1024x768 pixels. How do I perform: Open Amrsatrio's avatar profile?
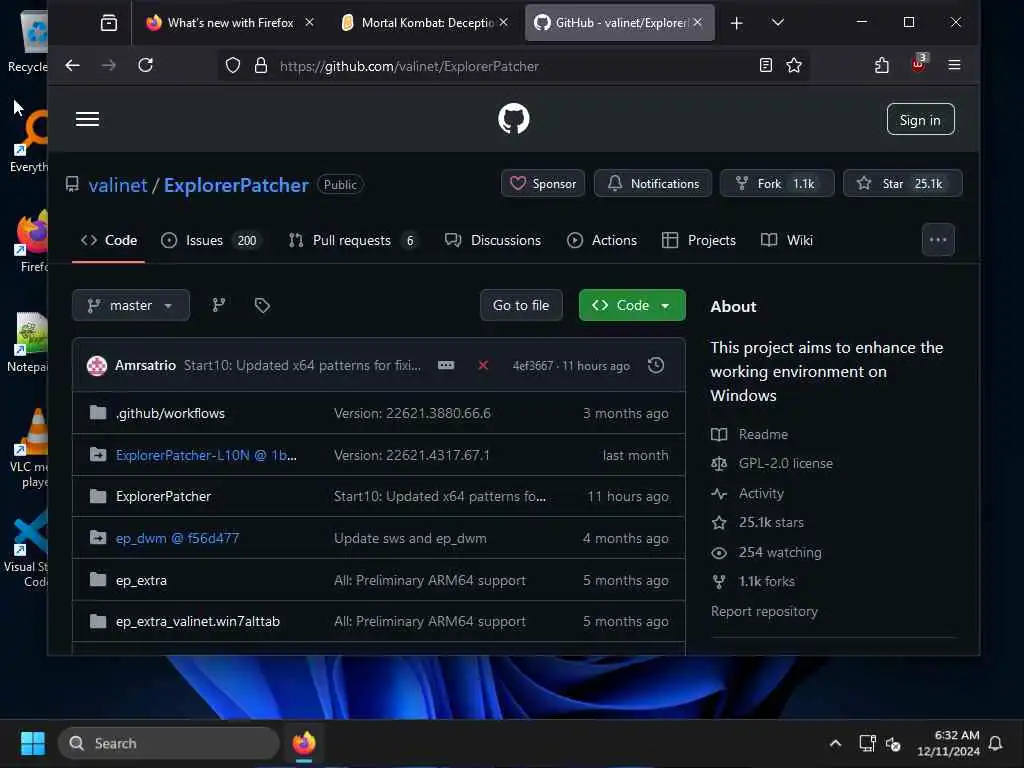pyautogui.click(x=97, y=366)
